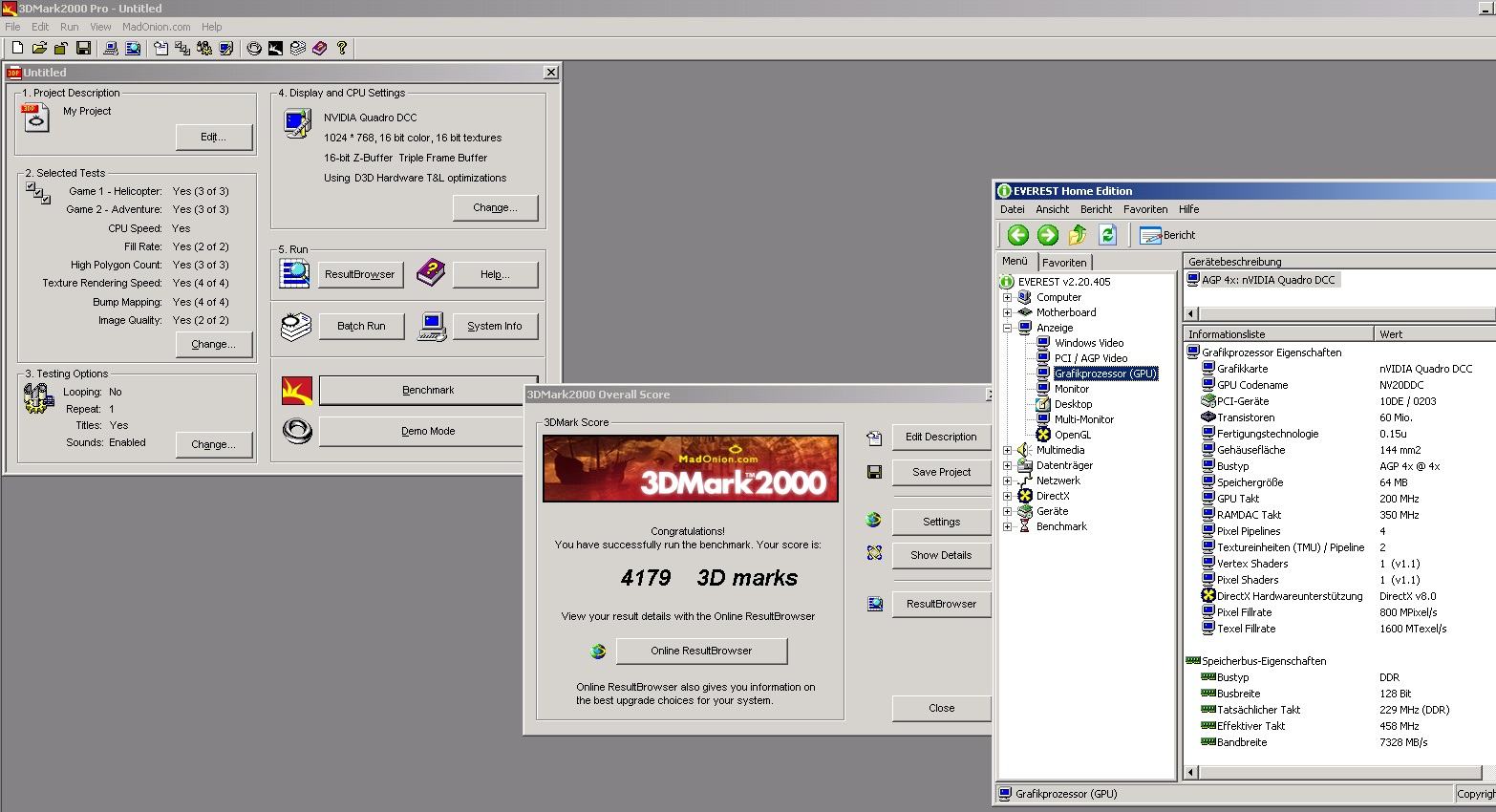The width and height of the screenshot is (1496, 812).
Task: Expand the Benchmark node in EVEREST tree
Action: (1007, 526)
